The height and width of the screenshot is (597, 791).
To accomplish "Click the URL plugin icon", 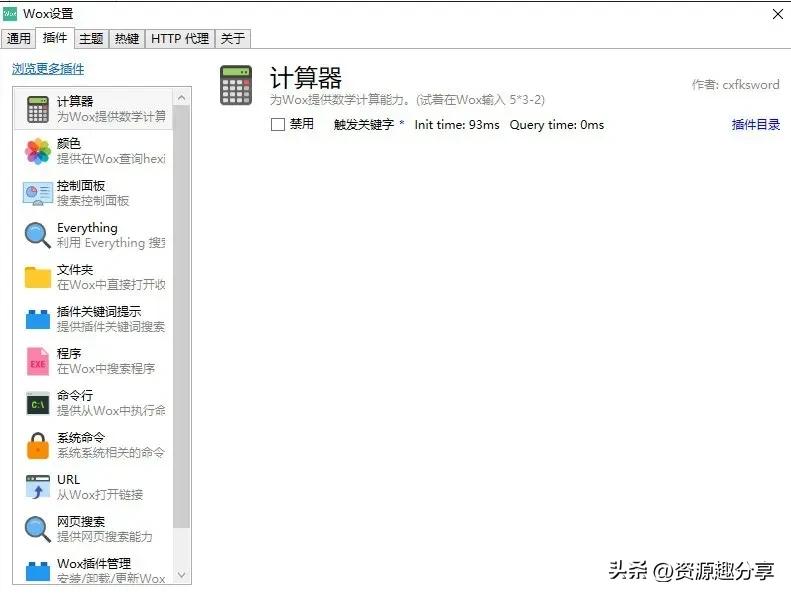I will pos(38,487).
